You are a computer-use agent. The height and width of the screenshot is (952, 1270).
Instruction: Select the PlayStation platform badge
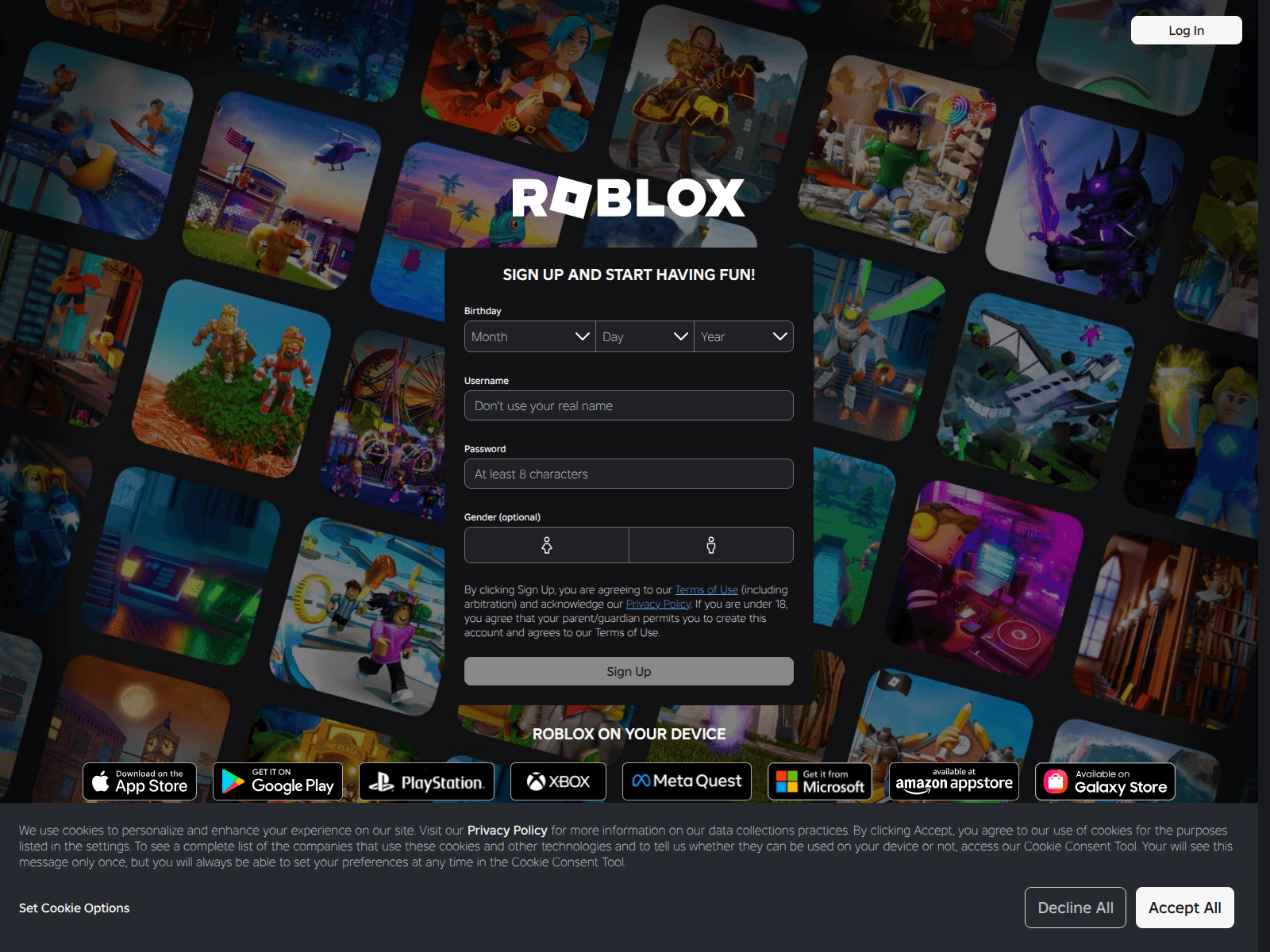(426, 781)
